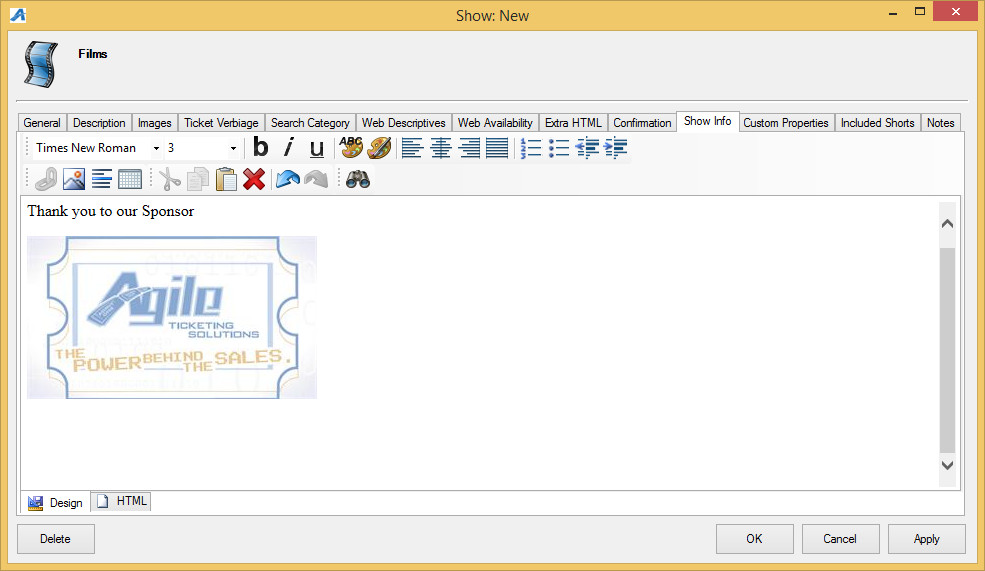The image size is (985, 571).
Task: Switch to the General tab
Action: pos(42,123)
